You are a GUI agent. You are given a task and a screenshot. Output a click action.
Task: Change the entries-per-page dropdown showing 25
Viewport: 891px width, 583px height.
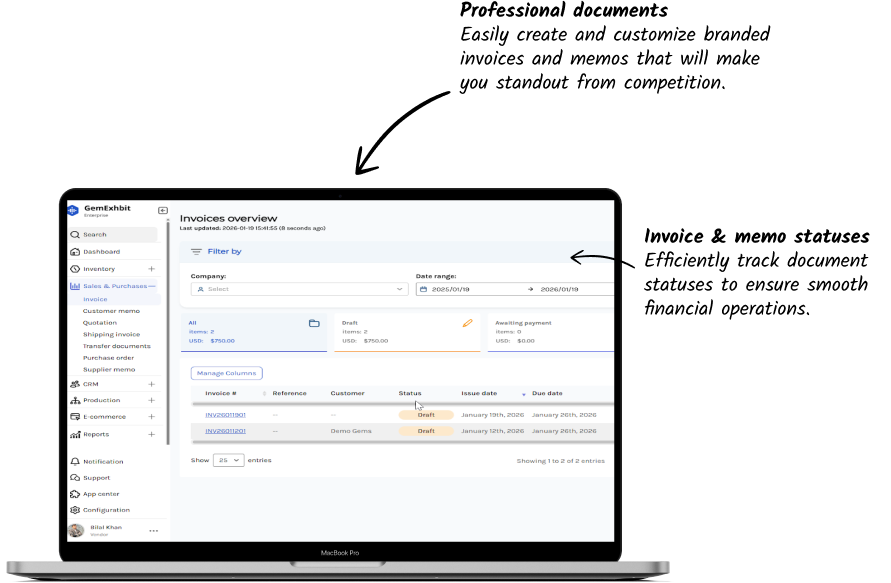pos(230,461)
